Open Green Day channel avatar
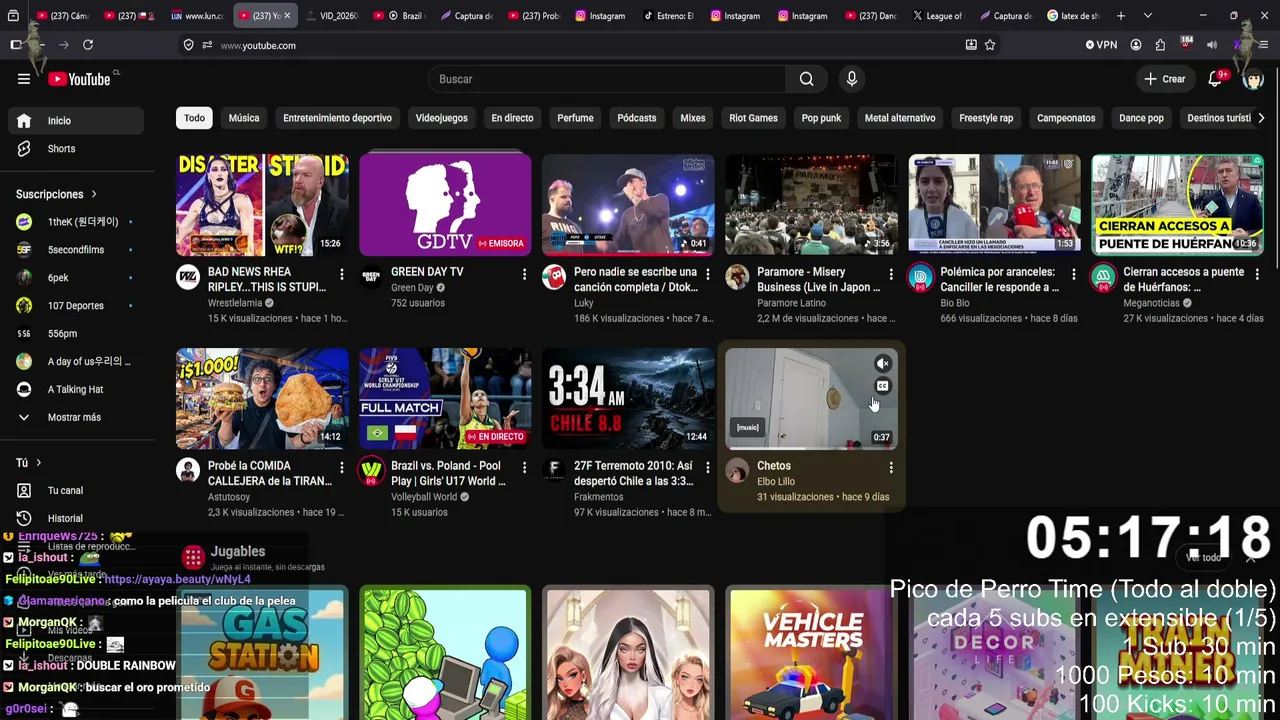Viewport: 1280px width, 720px height. (371, 277)
